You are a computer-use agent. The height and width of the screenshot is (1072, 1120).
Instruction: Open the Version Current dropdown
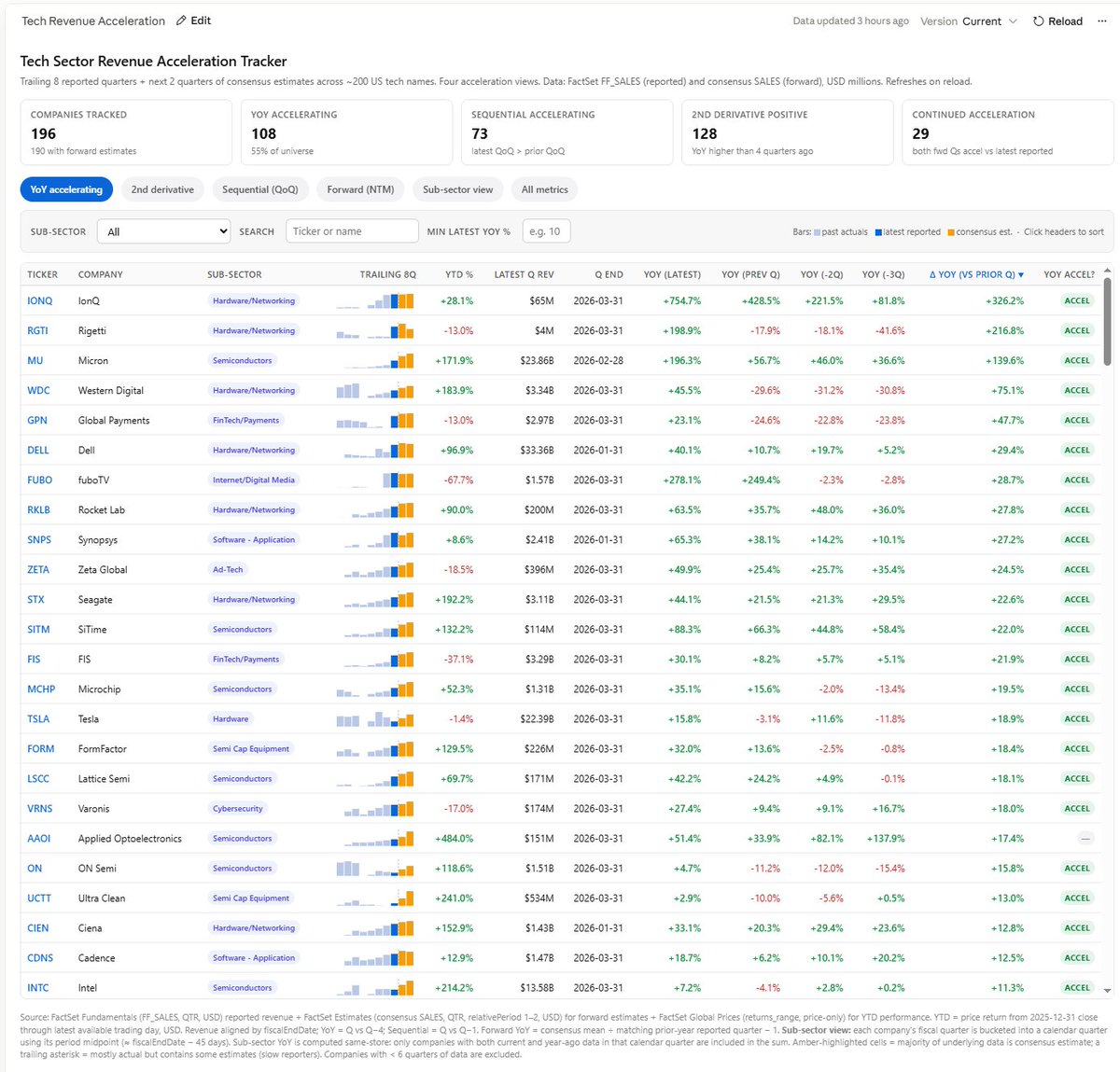tap(969, 21)
